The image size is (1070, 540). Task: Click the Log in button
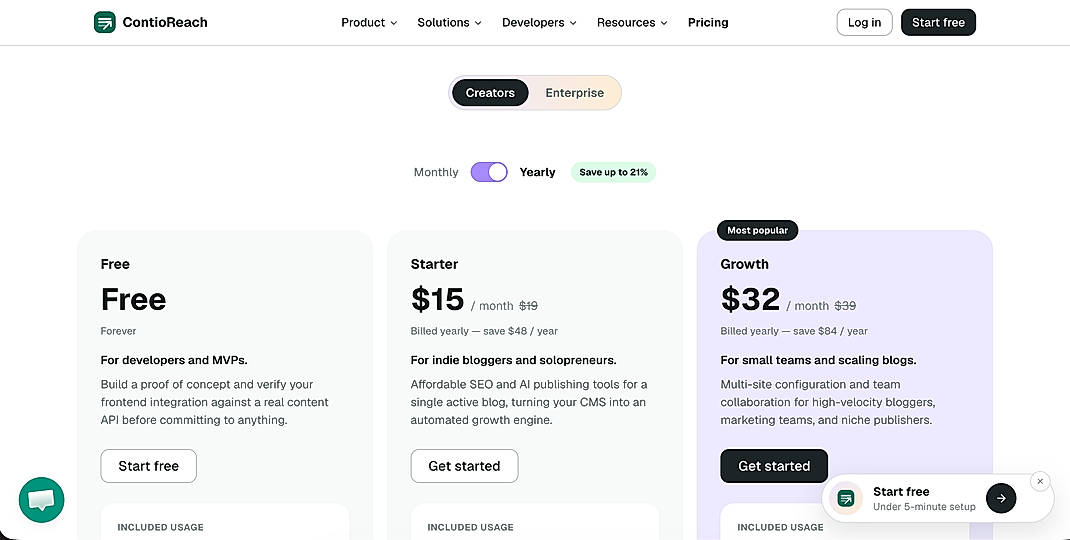point(865,23)
